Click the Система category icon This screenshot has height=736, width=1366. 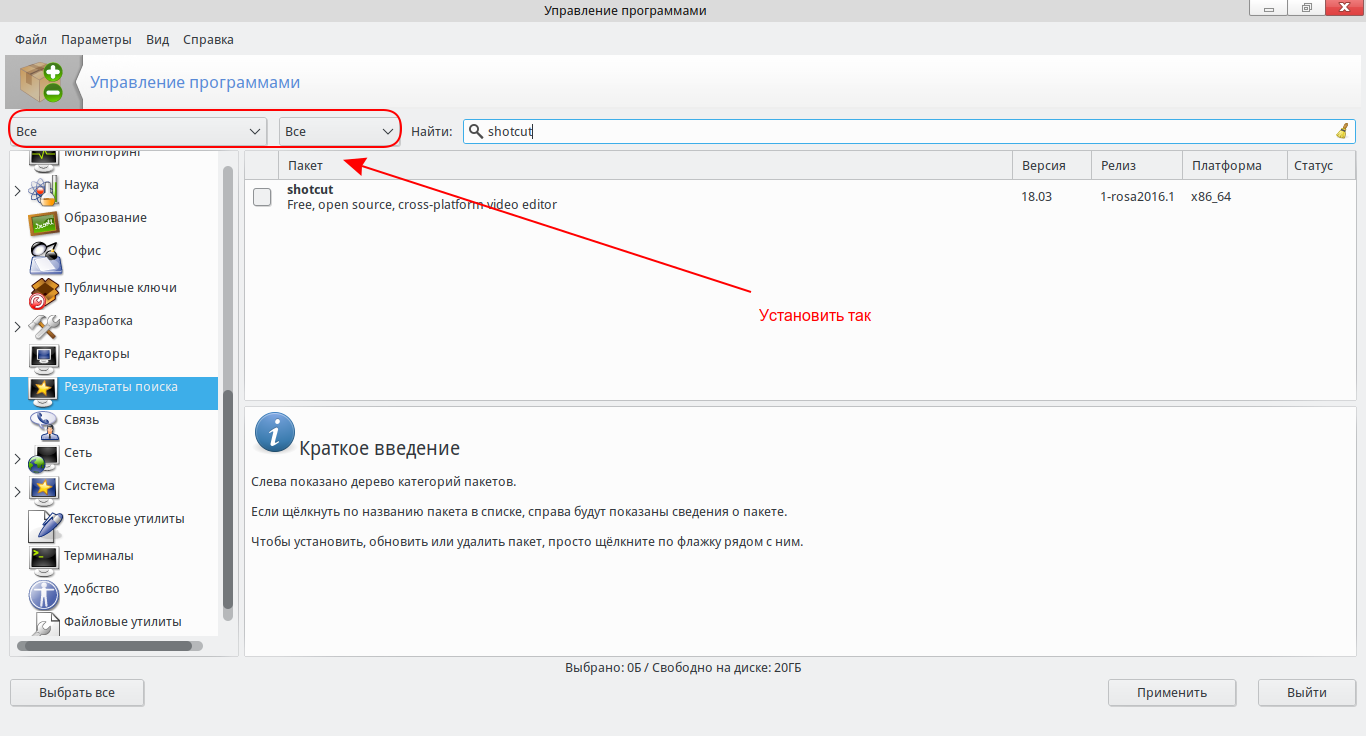(43, 489)
